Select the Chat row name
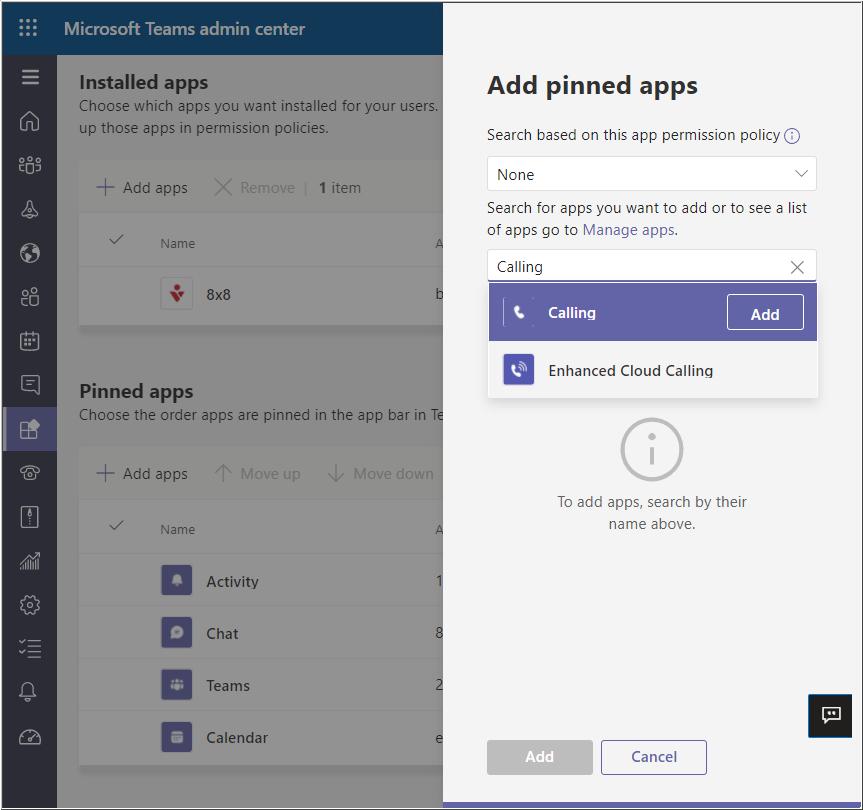The image size is (863, 810). (222, 634)
